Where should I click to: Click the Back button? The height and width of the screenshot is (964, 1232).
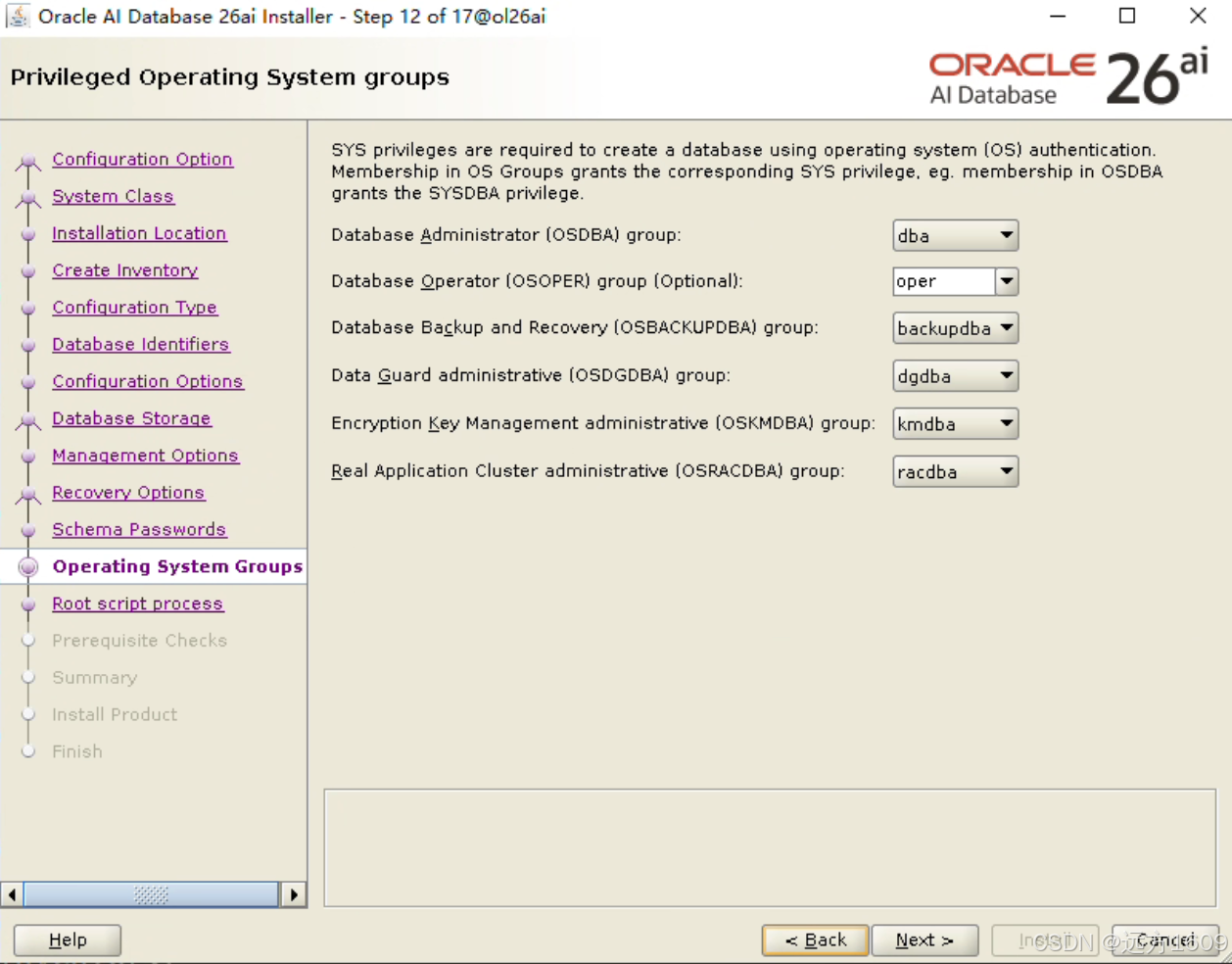pyautogui.click(x=815, y=940)
